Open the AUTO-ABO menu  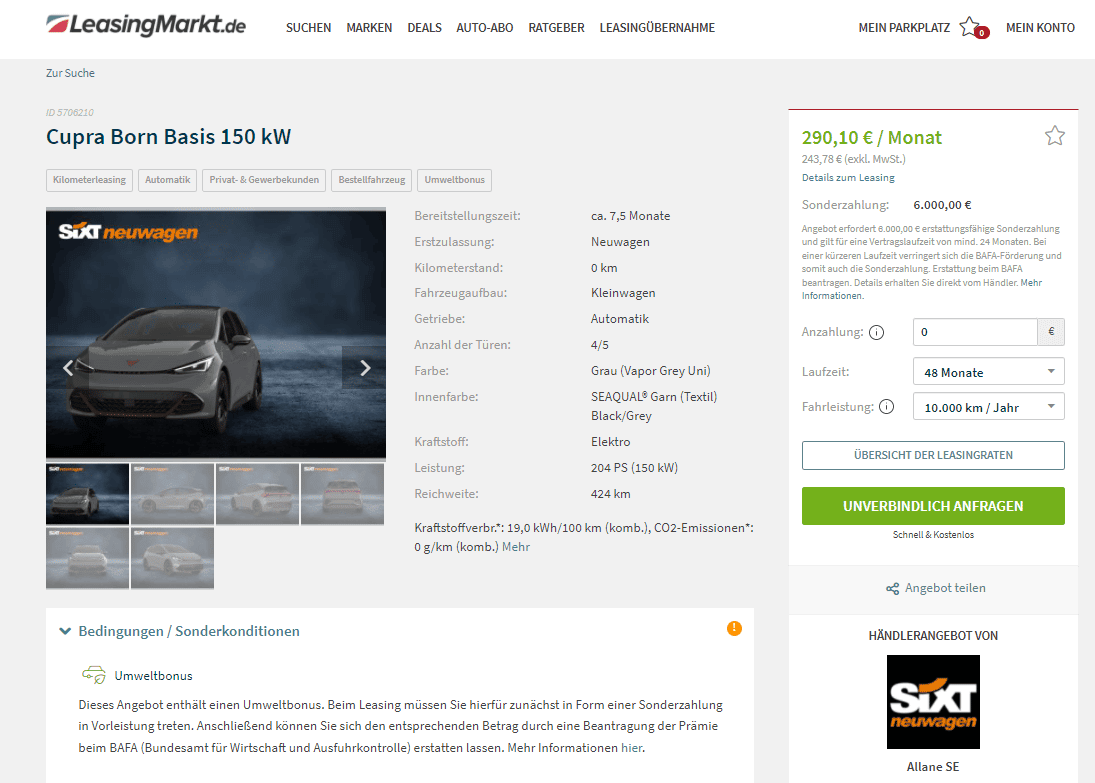click(x=485, y=28)
